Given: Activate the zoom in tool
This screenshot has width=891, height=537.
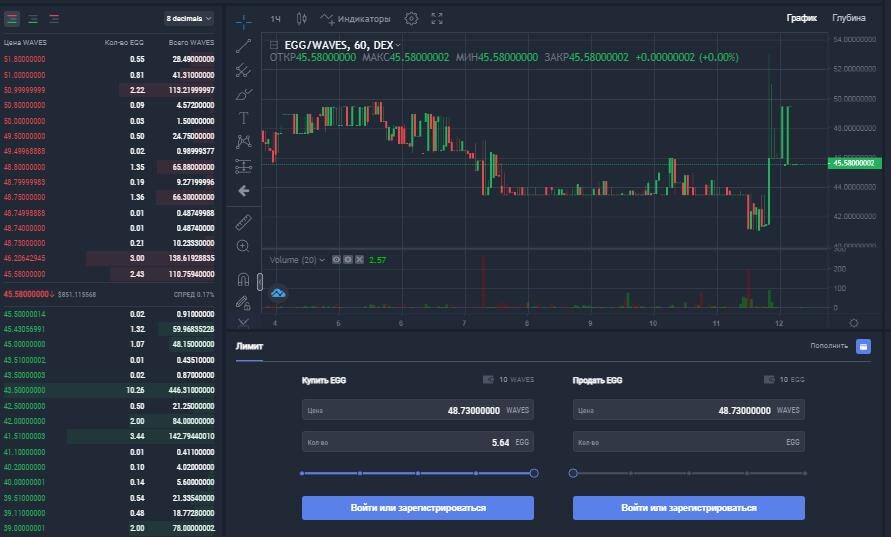Looking at the screenshot, I should click(x=243, y=246).
